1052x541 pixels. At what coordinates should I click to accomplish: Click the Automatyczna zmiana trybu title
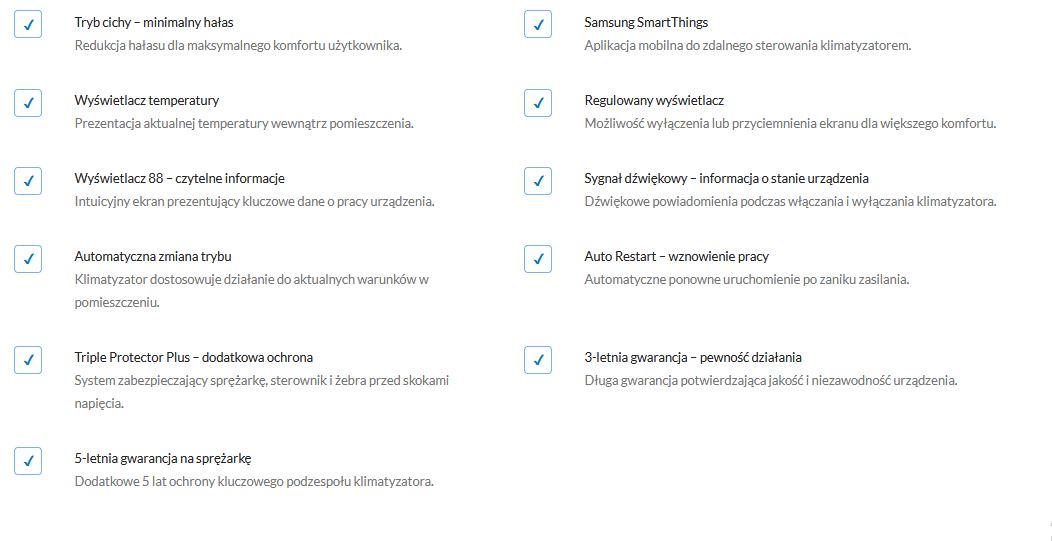(x=153, y=256)
